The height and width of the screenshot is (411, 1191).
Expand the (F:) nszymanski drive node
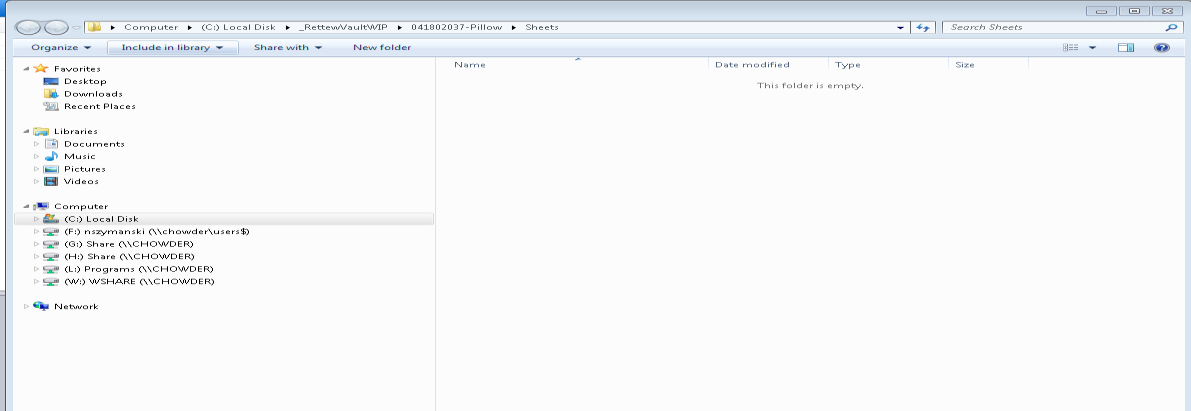click(36, 232)
